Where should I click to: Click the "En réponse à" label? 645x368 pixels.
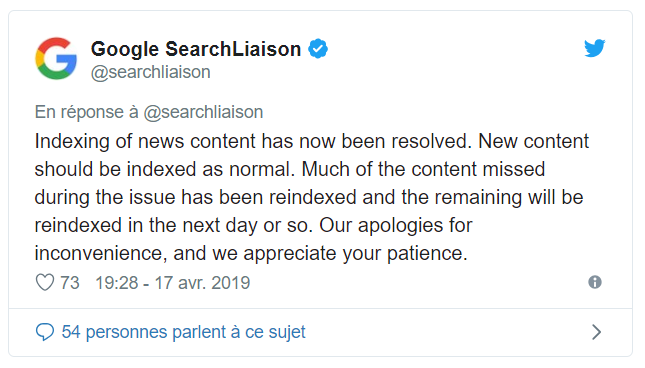[x=86, y=112]
